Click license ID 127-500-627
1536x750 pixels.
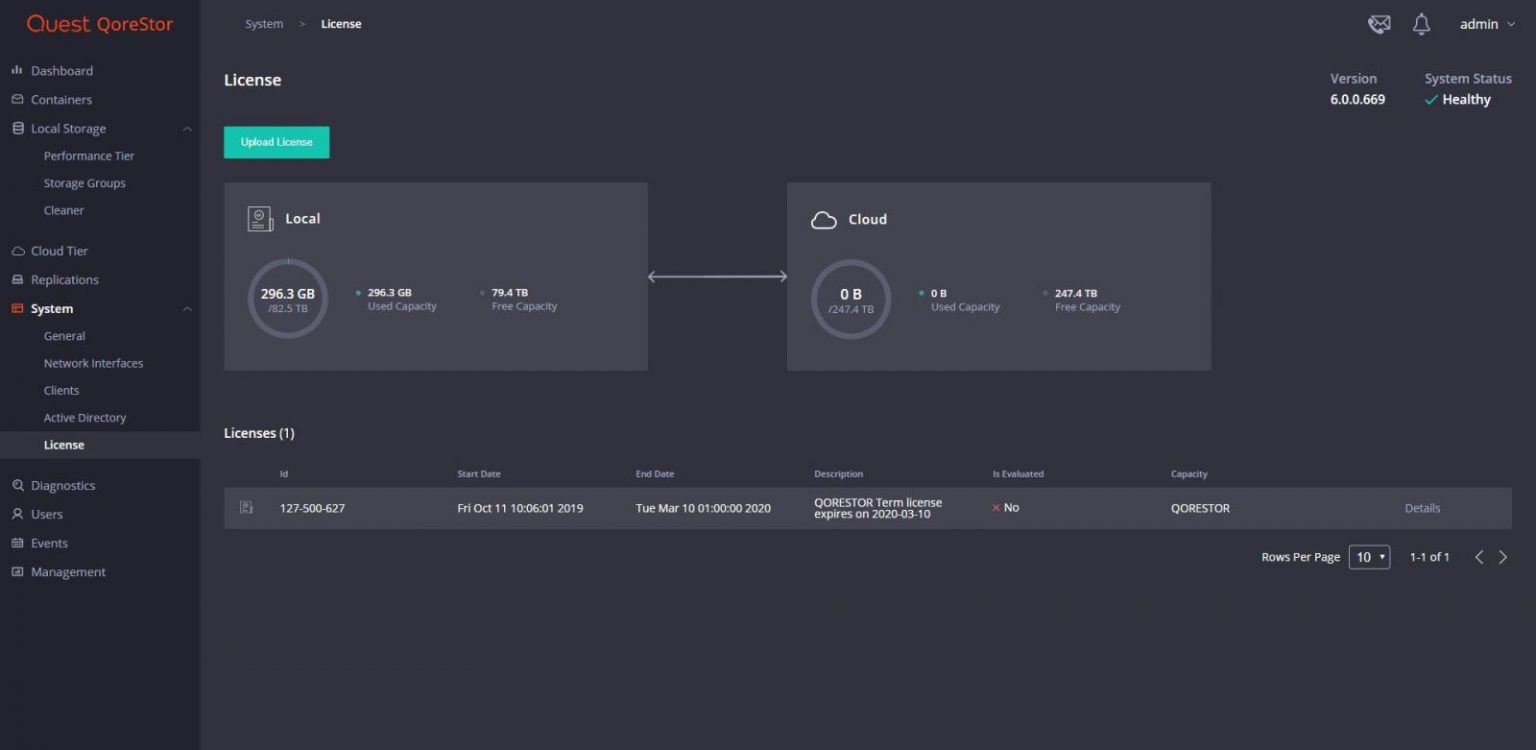[x=312, y=508]
